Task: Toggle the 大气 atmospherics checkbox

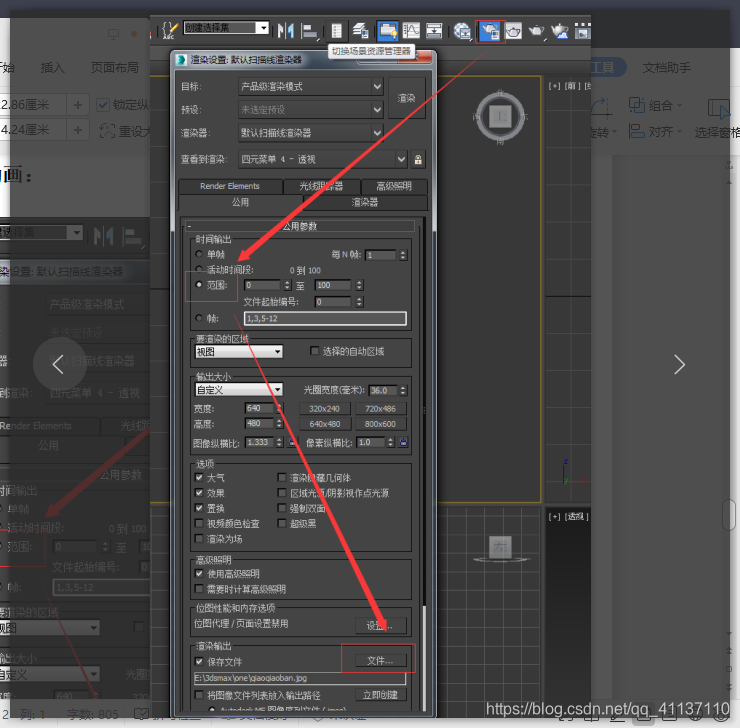Action: click(x=199, y=477)
